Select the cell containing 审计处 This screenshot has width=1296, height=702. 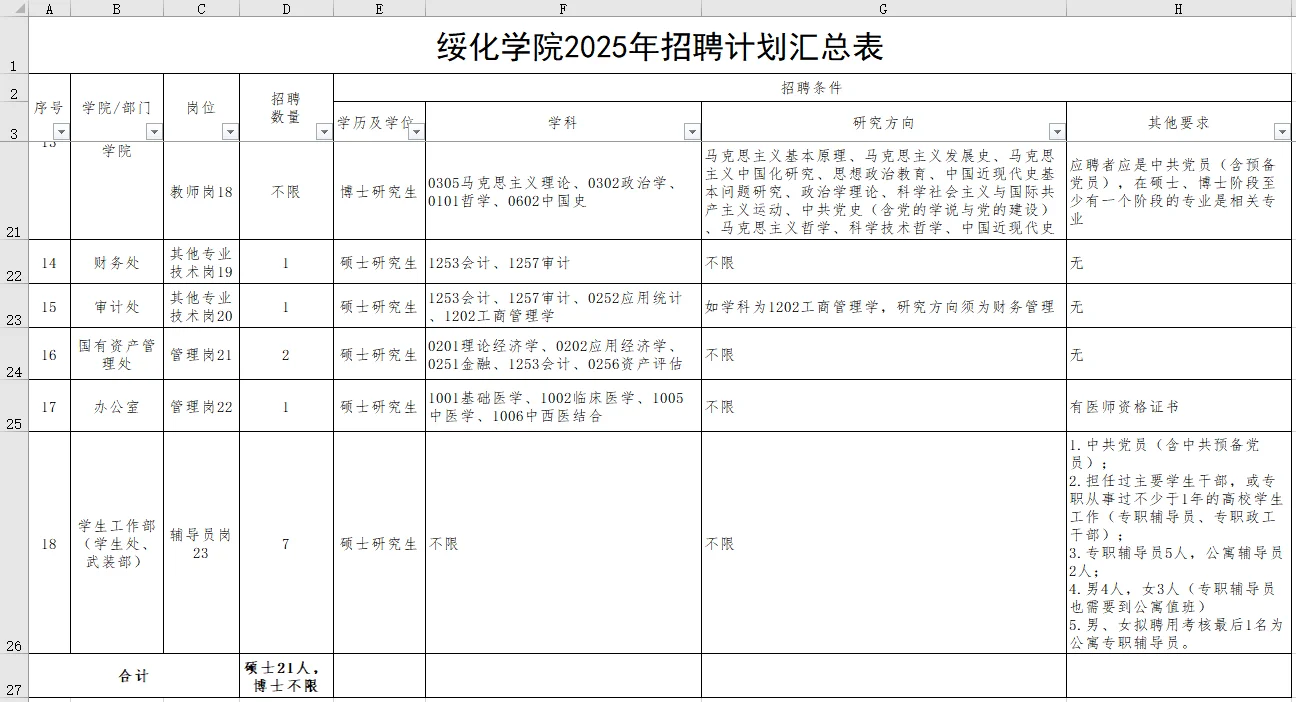[x=116, y=305]
